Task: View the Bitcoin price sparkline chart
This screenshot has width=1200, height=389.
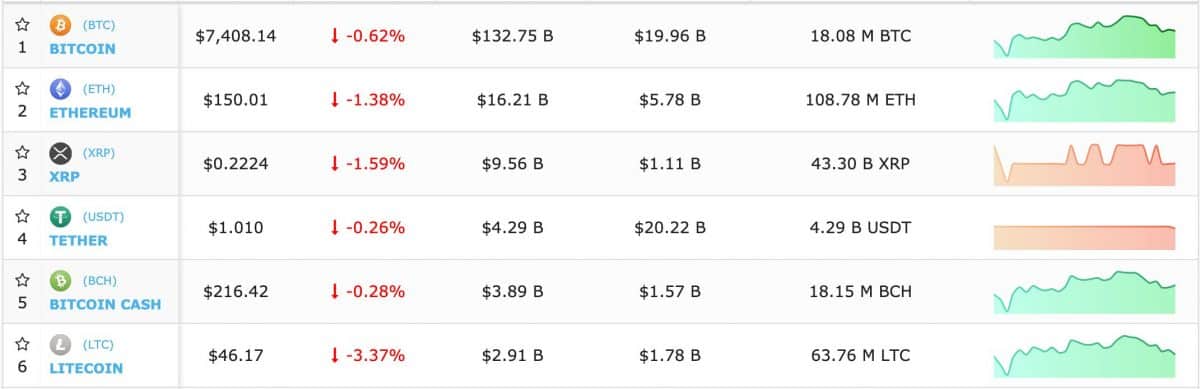Action: coord(1084,36)
